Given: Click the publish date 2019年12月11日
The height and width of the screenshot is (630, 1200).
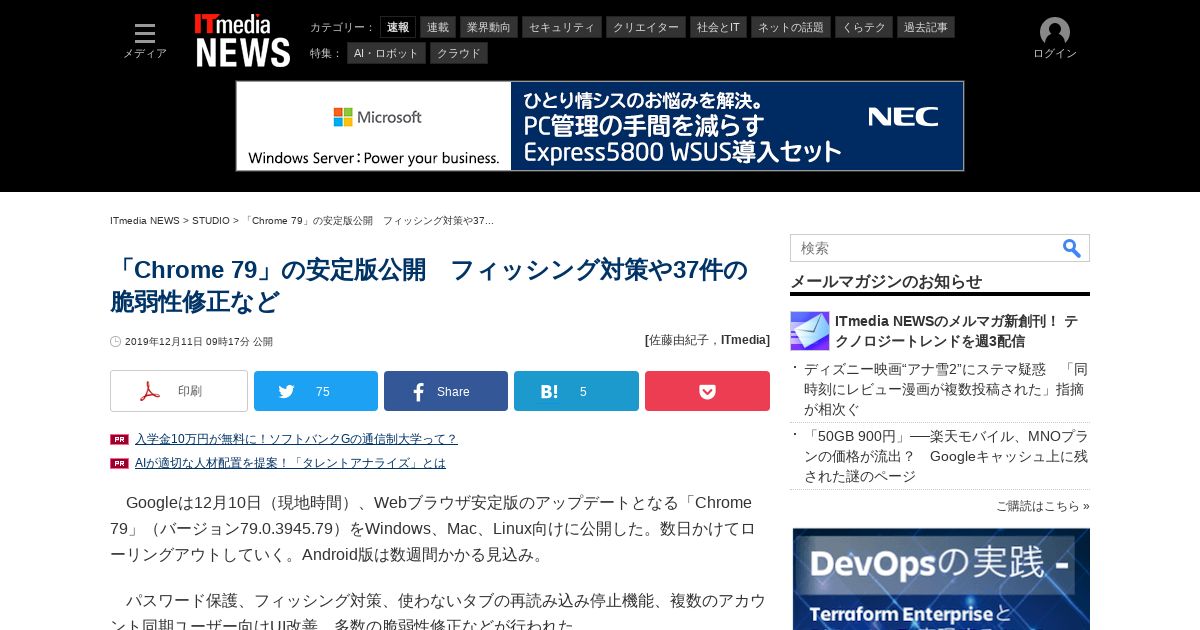Looking at the screenshot, I should pyautogui.click(x=198, y=341).
